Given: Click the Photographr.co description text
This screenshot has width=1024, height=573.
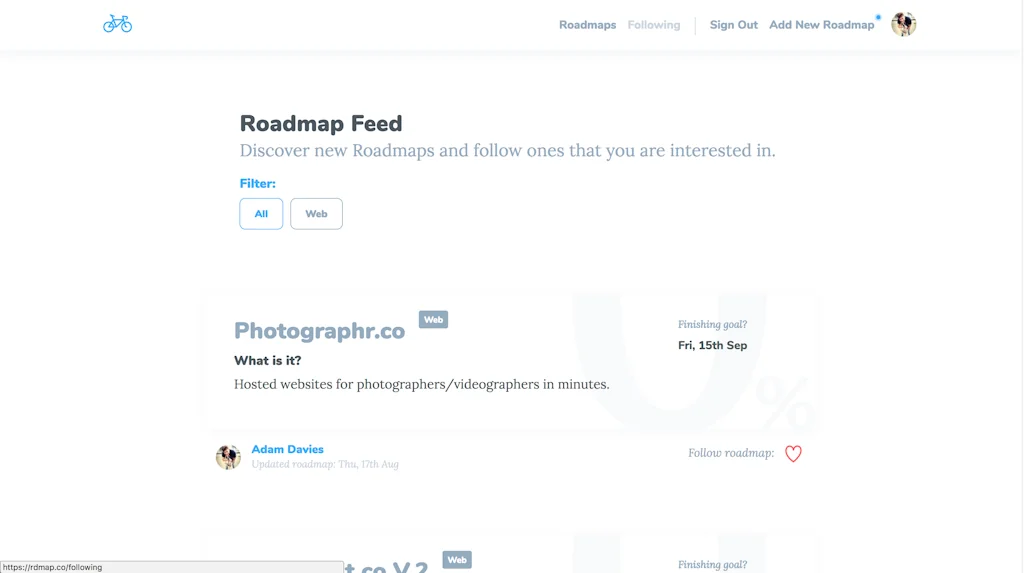Looking at the screenshot, I should point(421,384).
